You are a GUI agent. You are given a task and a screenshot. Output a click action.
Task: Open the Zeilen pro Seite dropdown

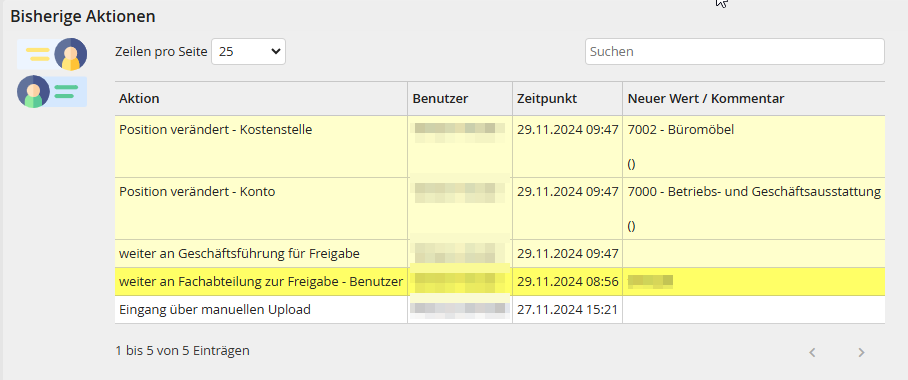248,52
